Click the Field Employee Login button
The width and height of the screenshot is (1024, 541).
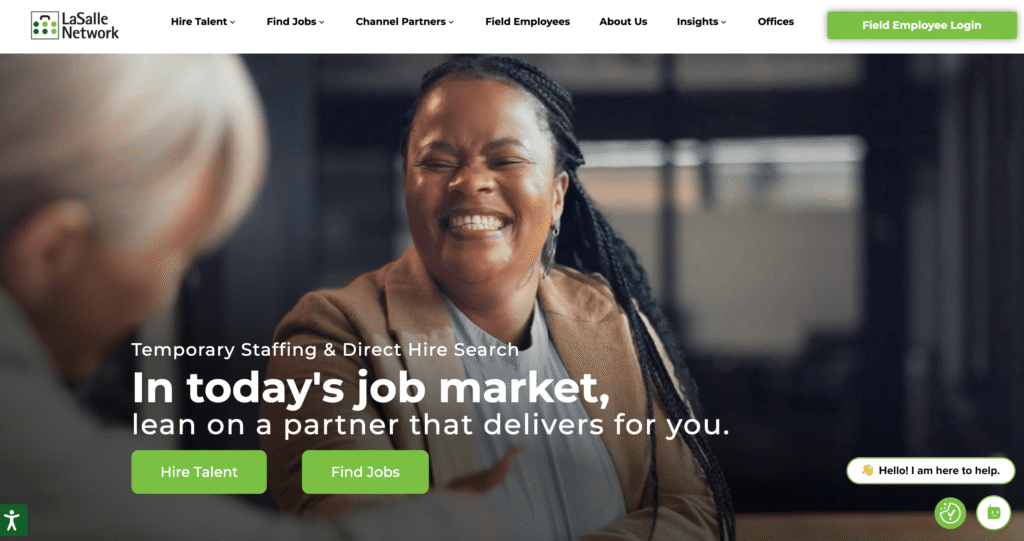click(x=921, y=25)
